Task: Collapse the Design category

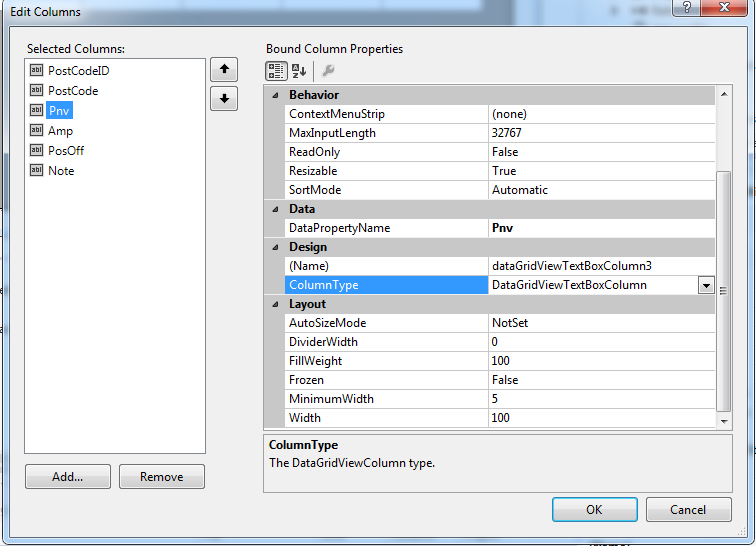Action: [275, 247]
